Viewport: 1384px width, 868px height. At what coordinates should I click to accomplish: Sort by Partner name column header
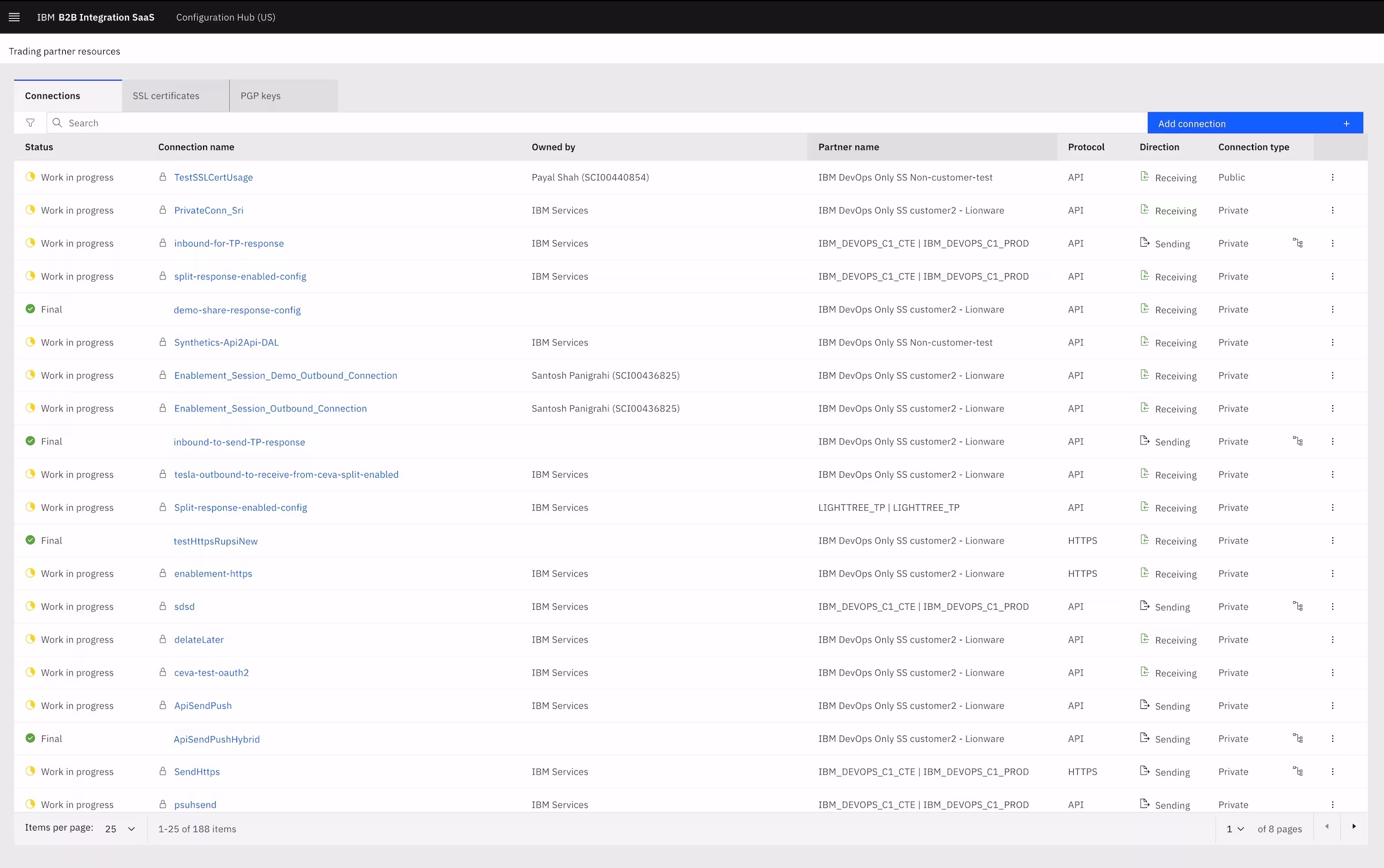tap(848, 147)
